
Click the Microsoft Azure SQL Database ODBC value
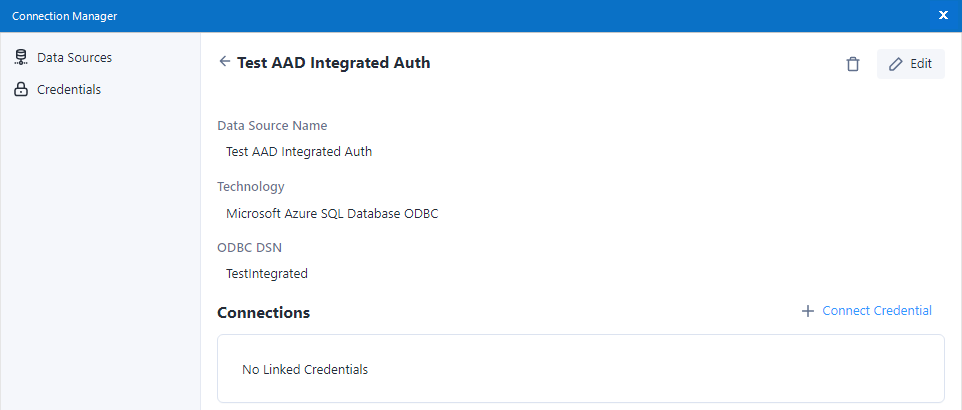point(332,213)
